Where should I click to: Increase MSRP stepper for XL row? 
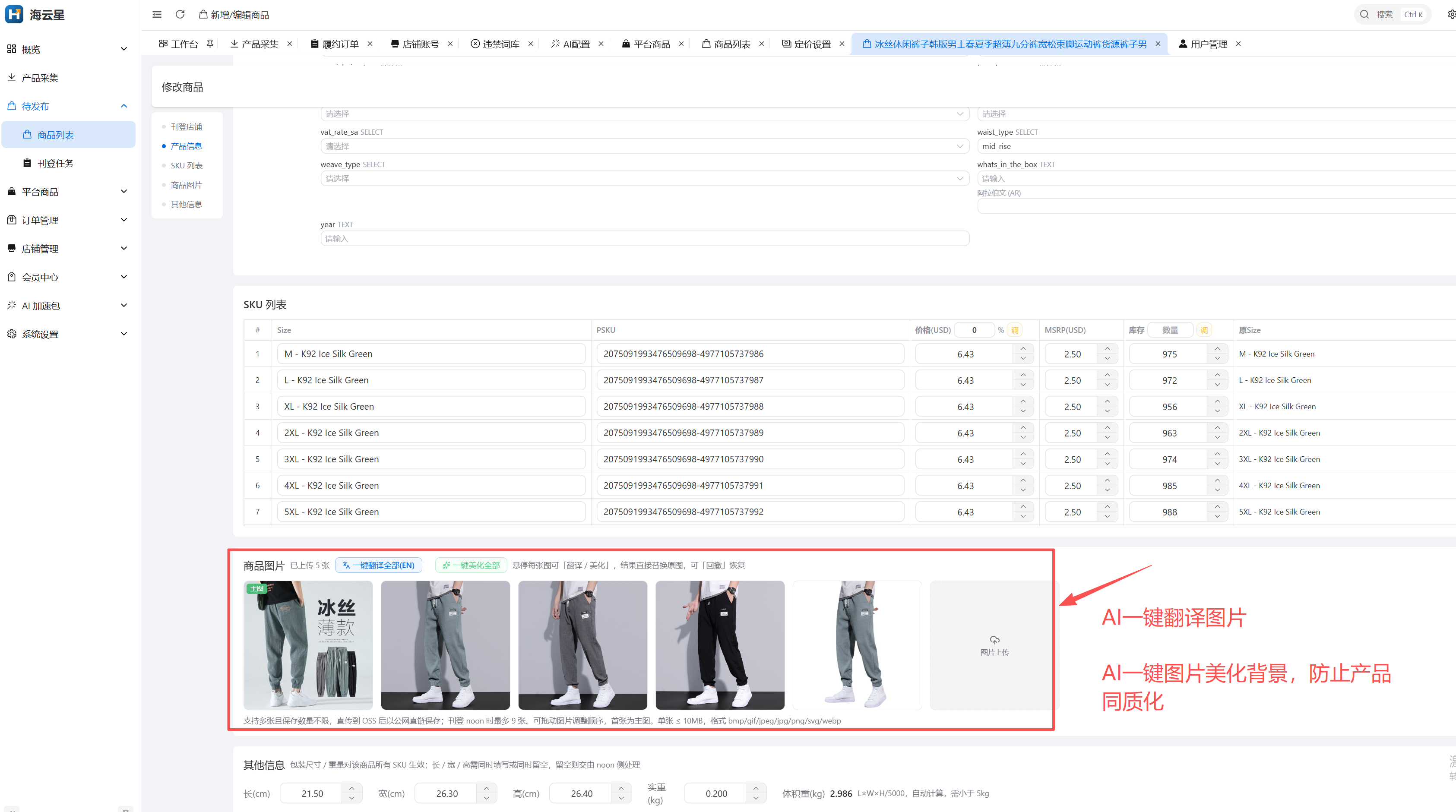(1107, 401)
